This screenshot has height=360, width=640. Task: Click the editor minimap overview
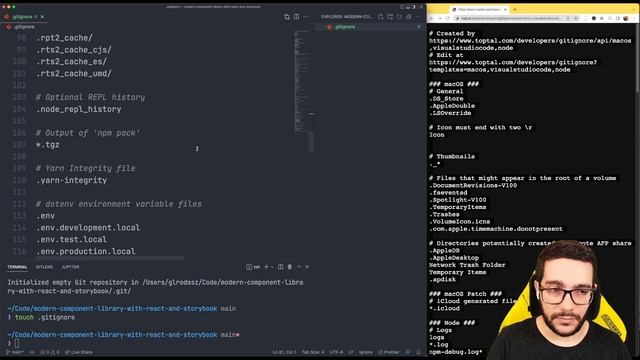[302, 82]
